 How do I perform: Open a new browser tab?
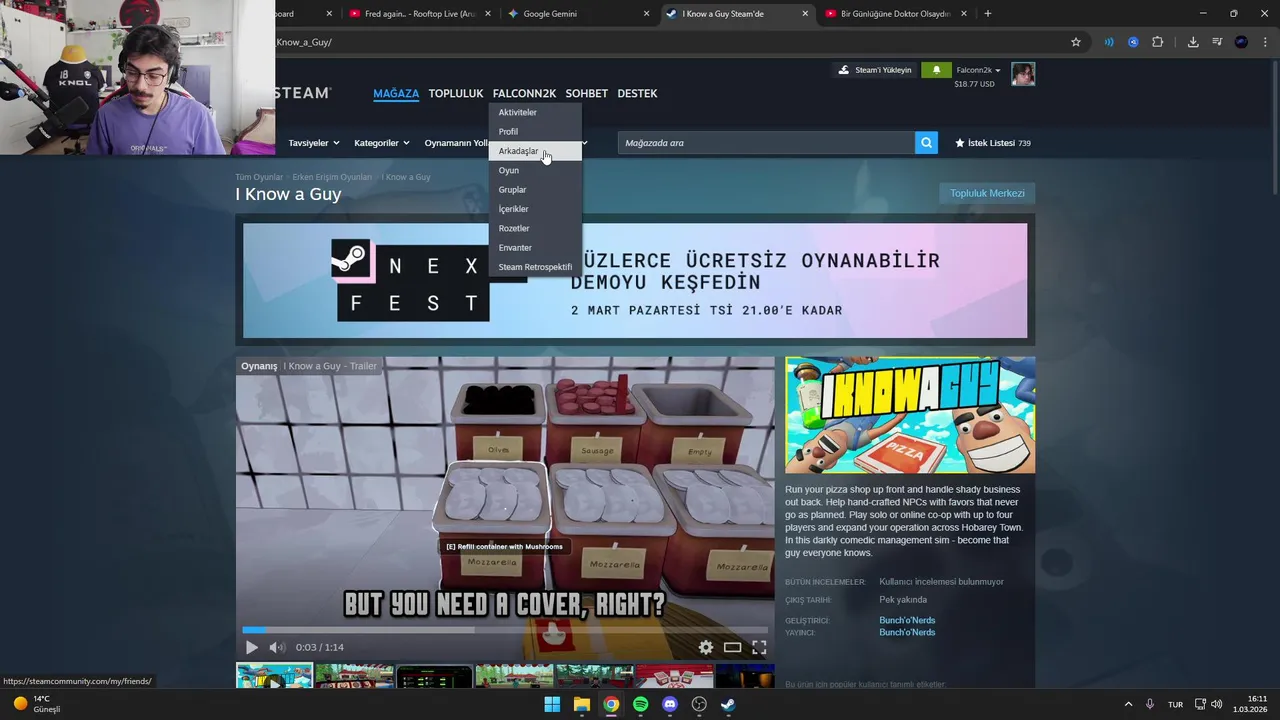point(988,14)
